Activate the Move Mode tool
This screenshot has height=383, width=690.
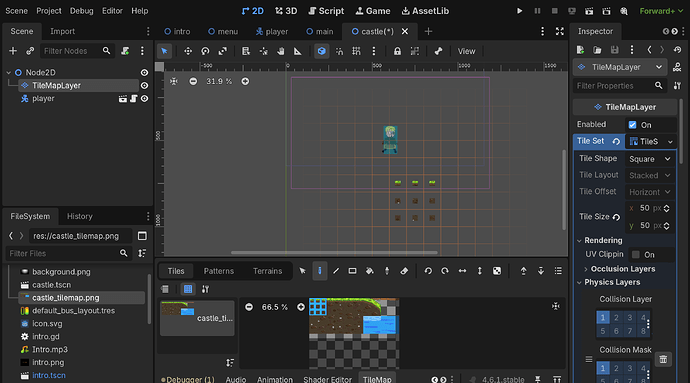click(x=188, y=51)
